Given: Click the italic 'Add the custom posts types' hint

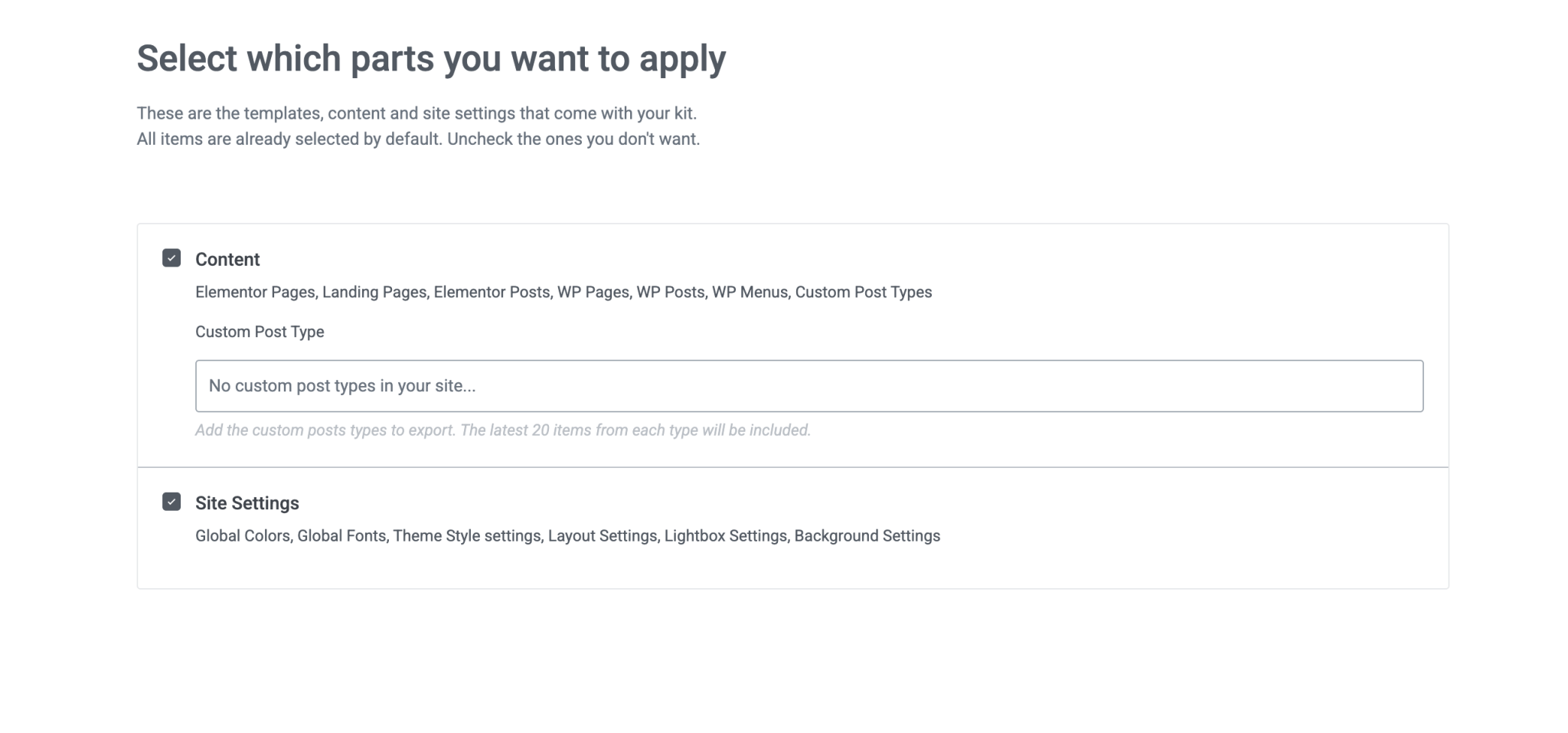Looking at the screenshot, I should (x=502, y=430).
